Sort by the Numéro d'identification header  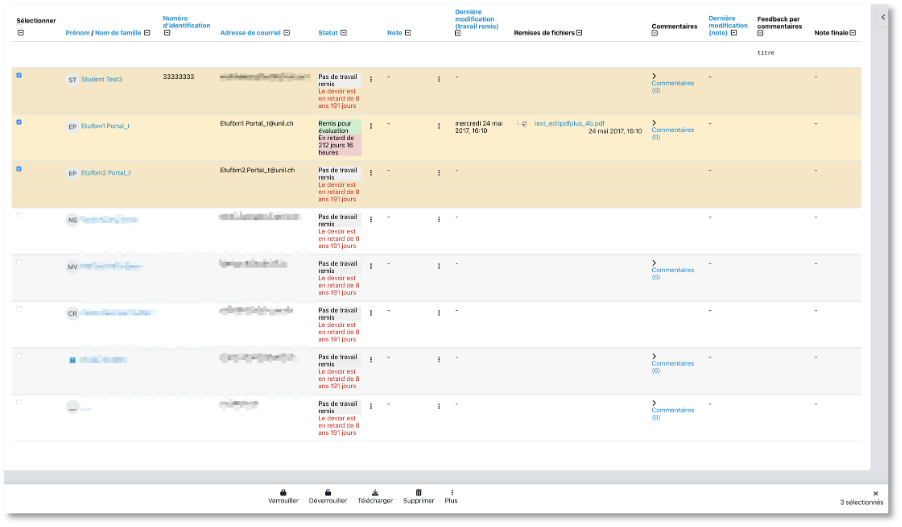[x=185, y=22]
